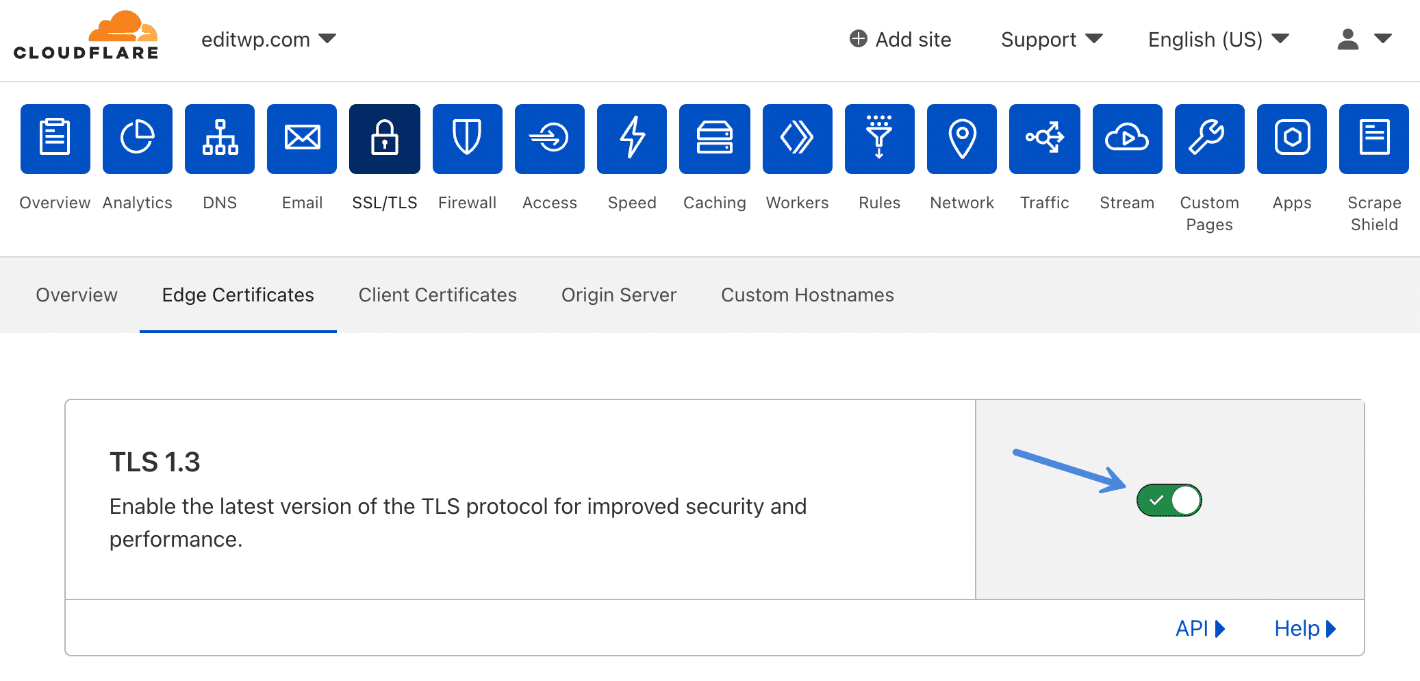This screenshot has height=681, width=1420.
Task: Open the Network location pin icon
Action: pos(961,139)
